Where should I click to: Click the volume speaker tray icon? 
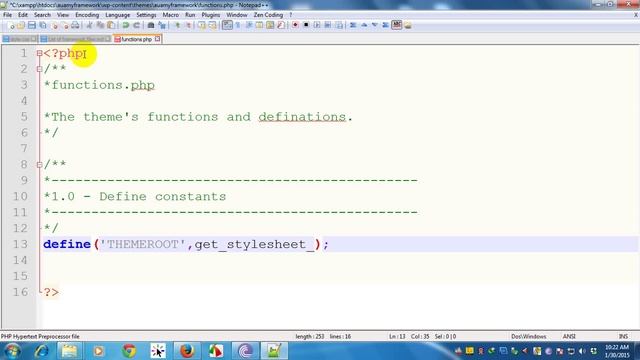tap(582, 351)
